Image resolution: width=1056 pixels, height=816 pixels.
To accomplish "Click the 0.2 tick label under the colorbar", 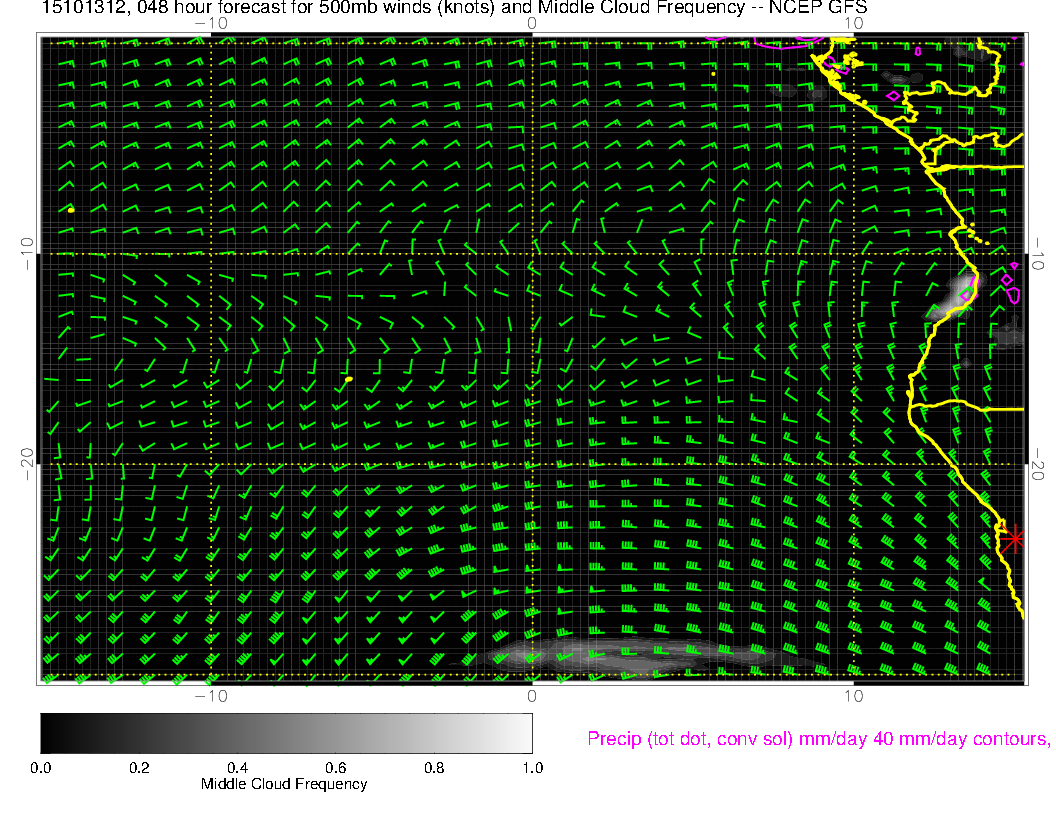I will point(139,768).
